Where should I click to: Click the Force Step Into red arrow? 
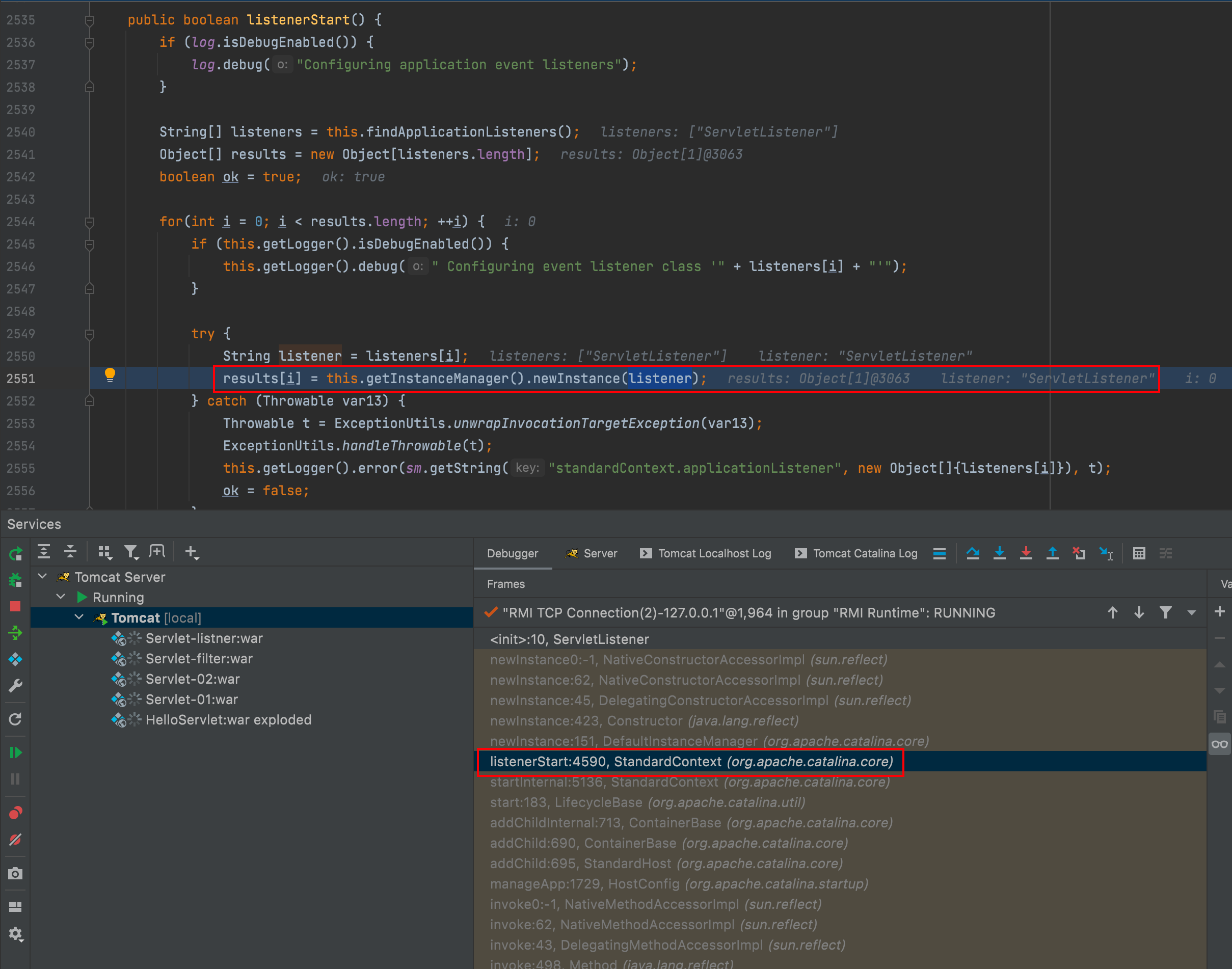pos(1026,553)
